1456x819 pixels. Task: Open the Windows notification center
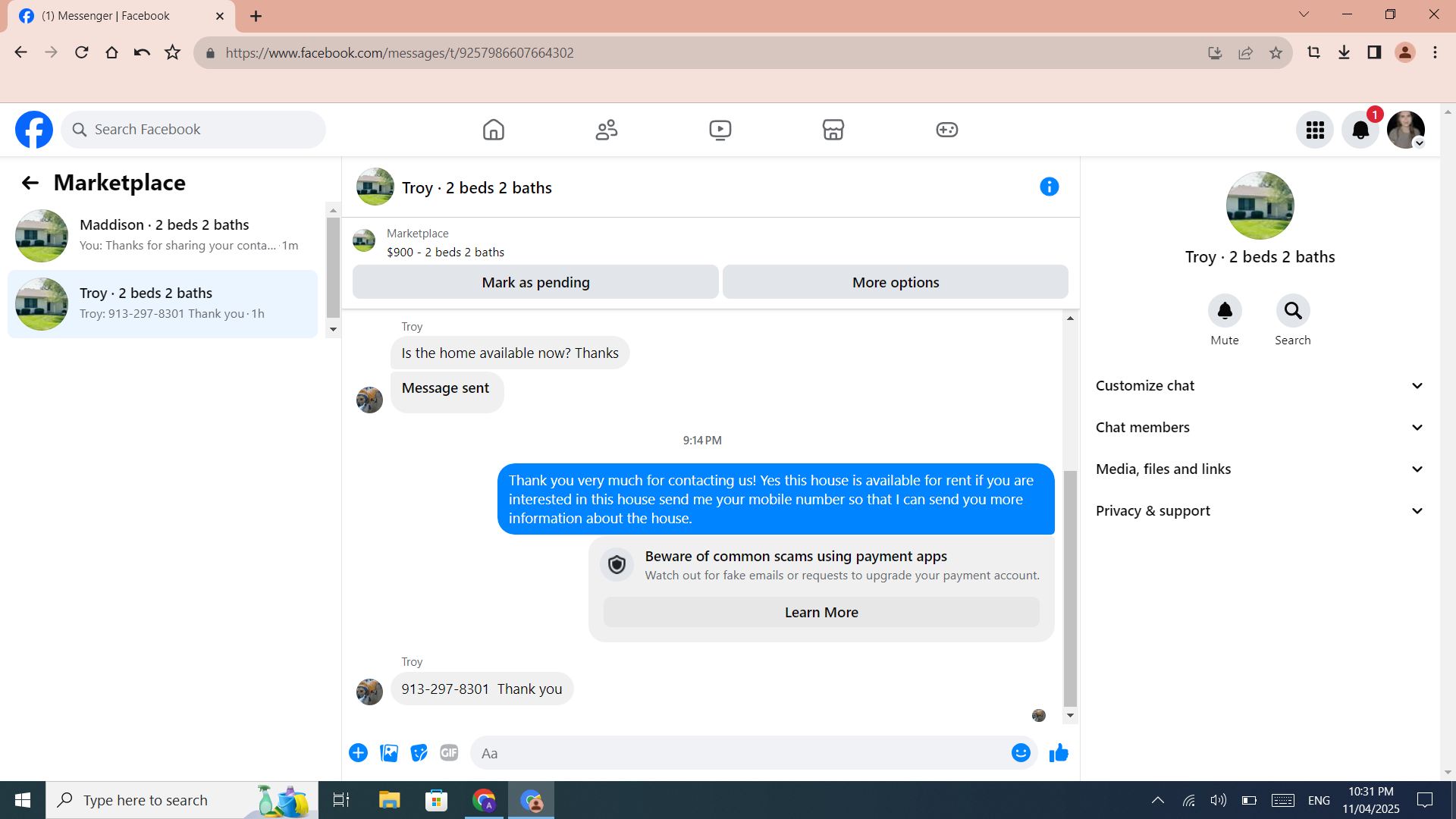[1425, 800]
